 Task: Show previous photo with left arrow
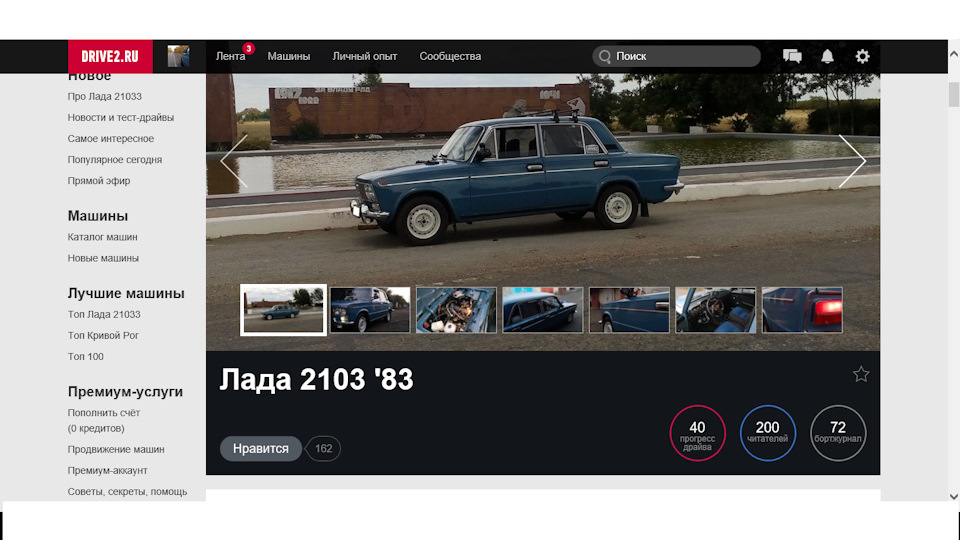pos(234,161)
